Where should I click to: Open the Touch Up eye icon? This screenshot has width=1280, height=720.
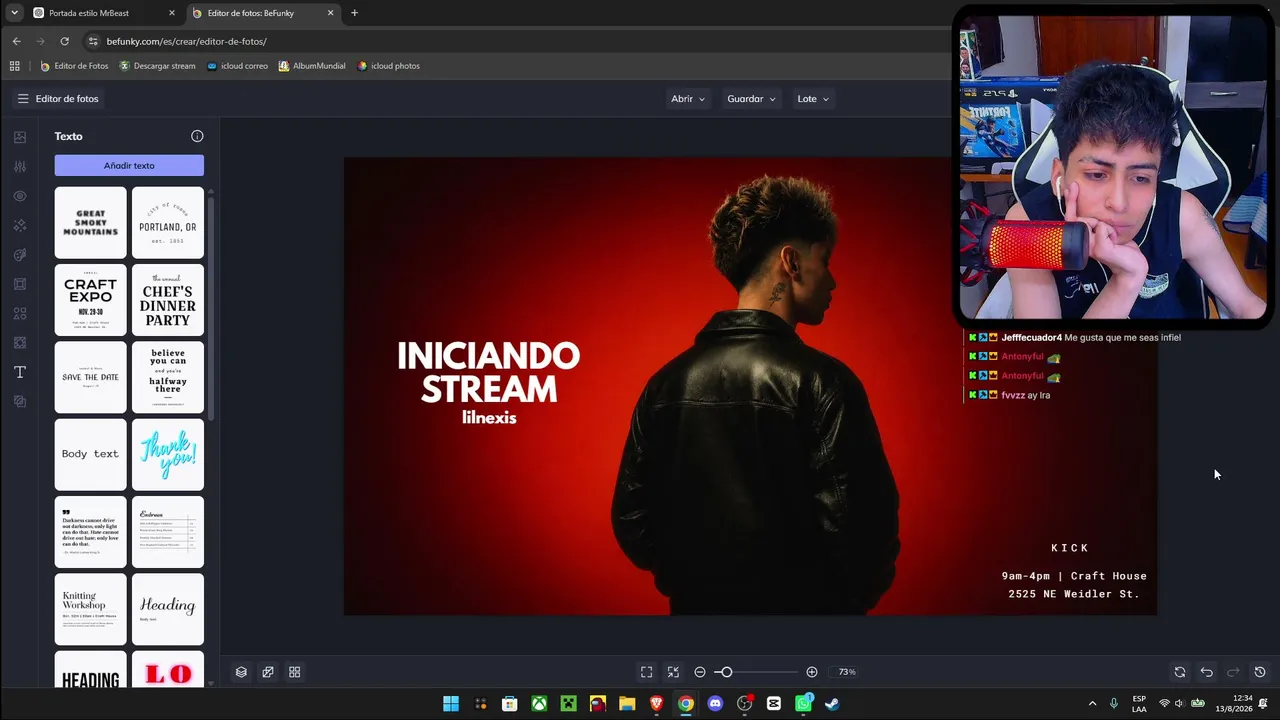[20, 196]
